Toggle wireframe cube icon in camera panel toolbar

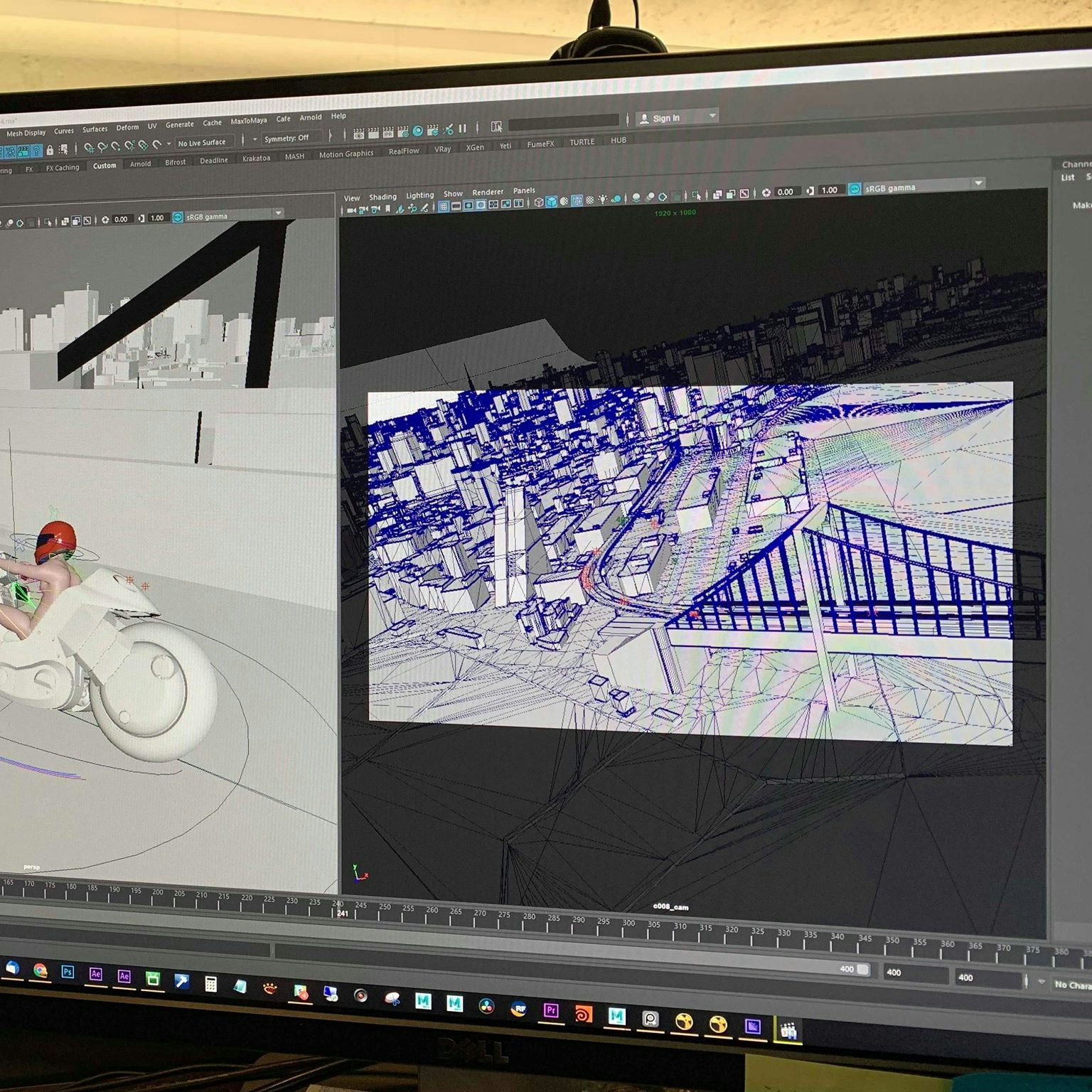pos(539,203)
